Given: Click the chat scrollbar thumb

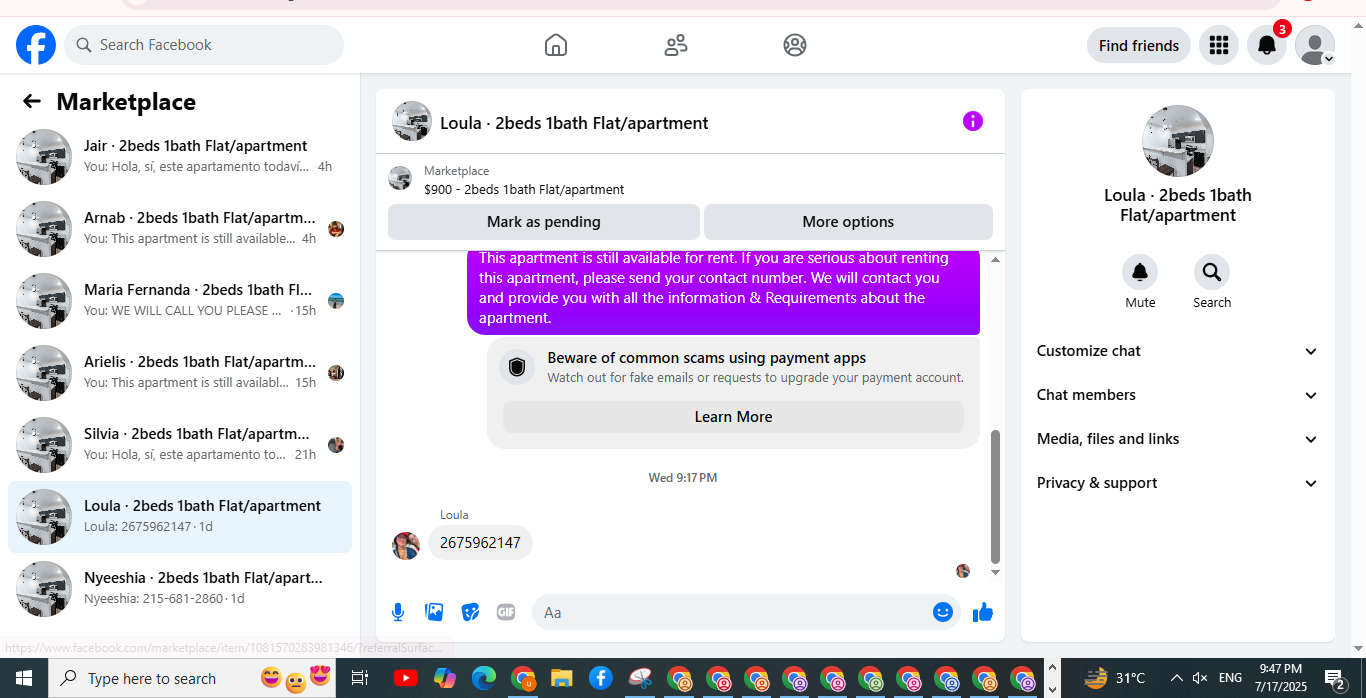Looking at the screenshot, I should pyautogui.click(x=995, y=497).
